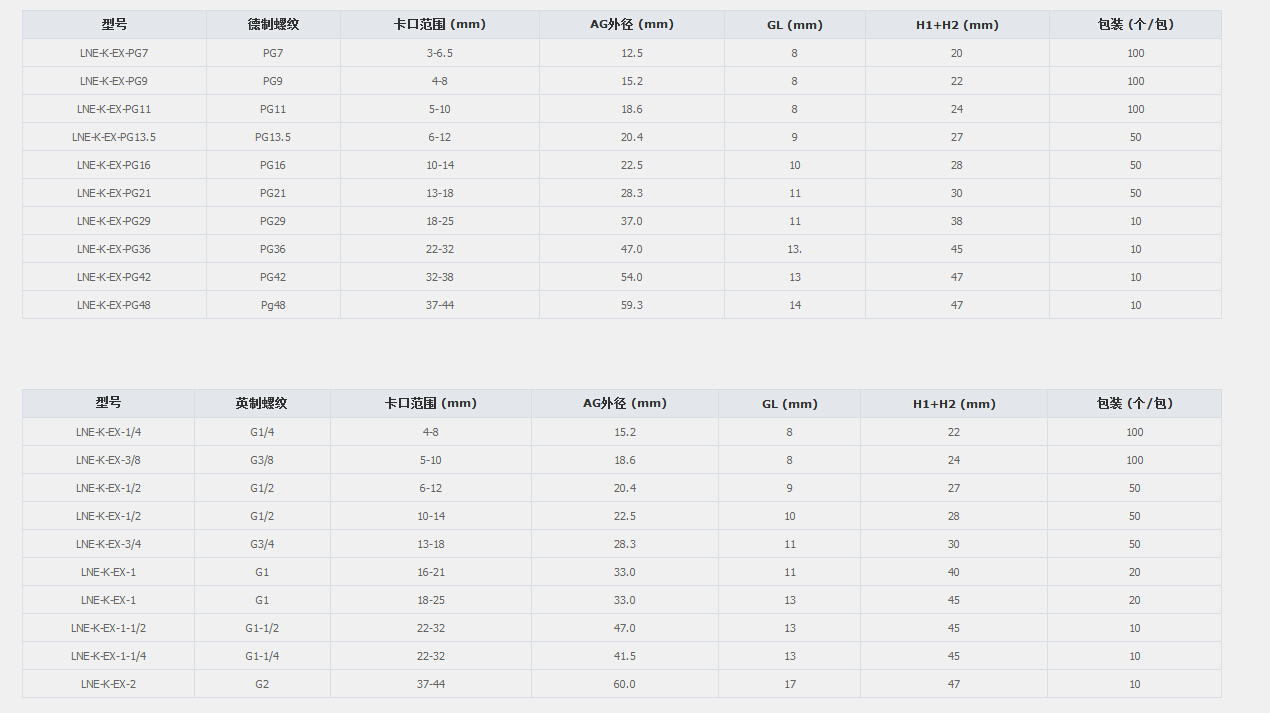The image size is (1270, 713).
Task: Click the G2 thread cell
Action: click(262, 684)
